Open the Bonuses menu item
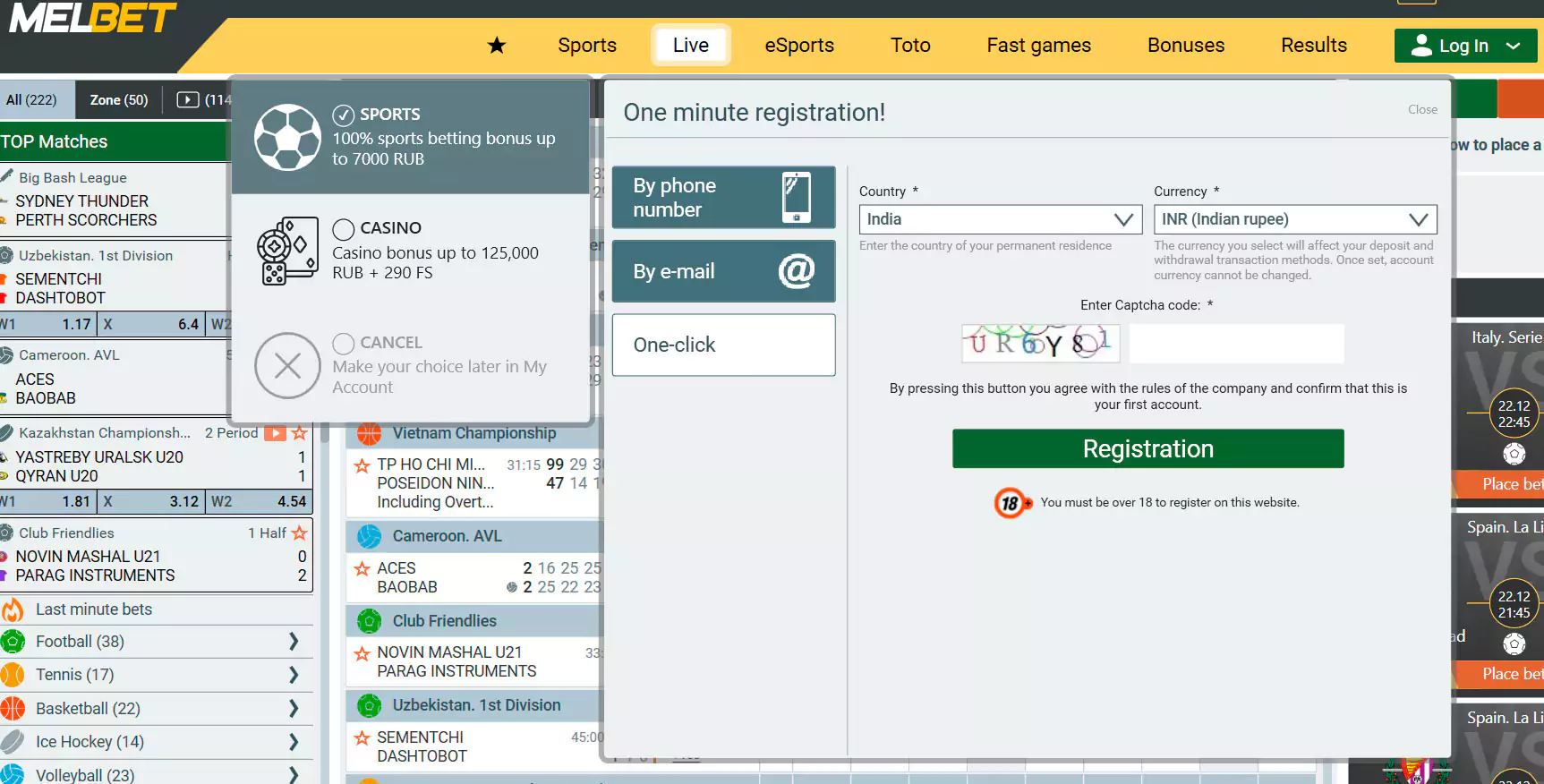1544x784 pixels. (x=1186, y=45)
